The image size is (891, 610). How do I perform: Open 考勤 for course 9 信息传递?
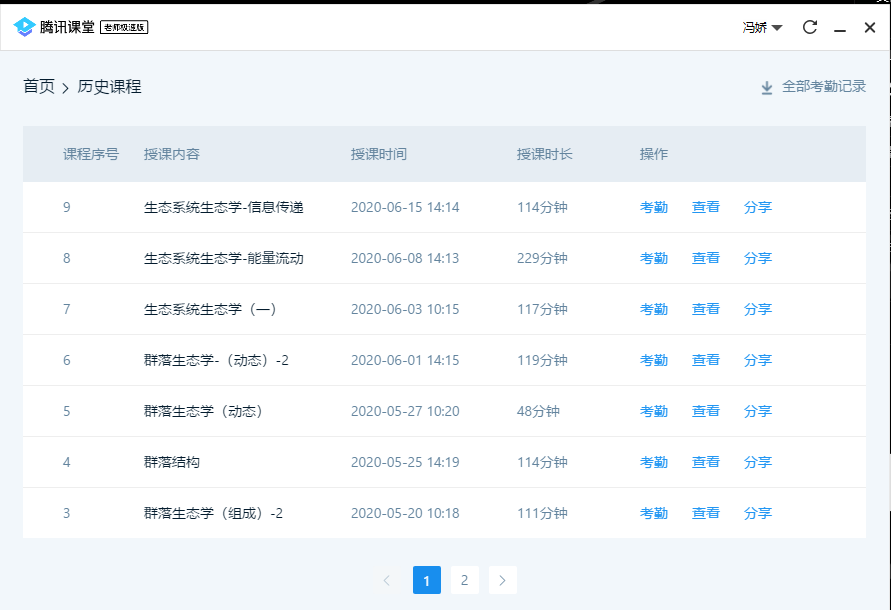[653, 207]
